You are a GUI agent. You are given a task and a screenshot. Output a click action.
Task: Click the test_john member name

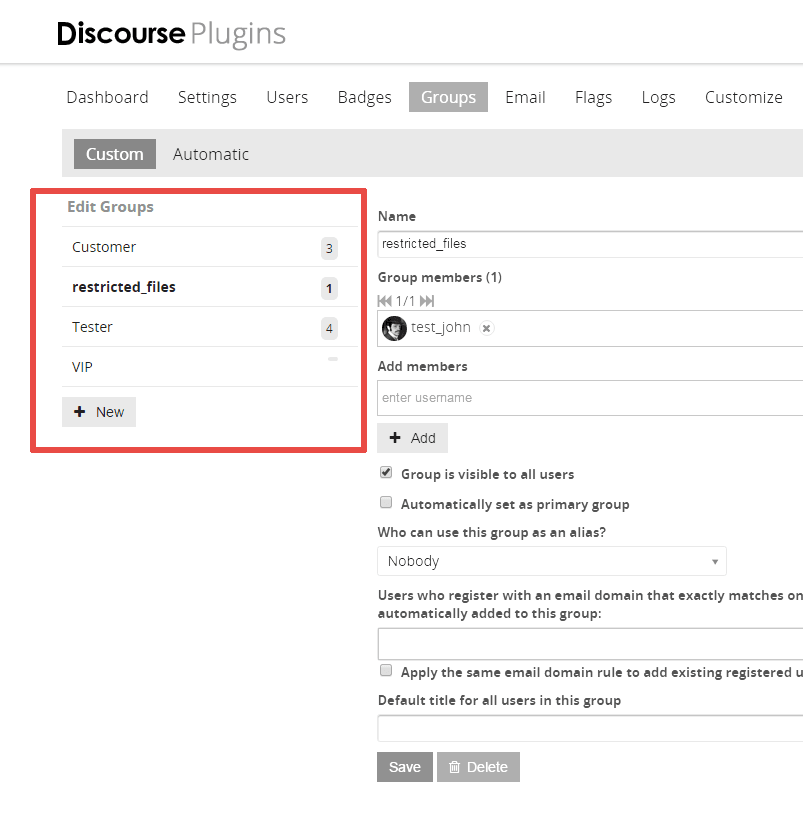(441, 327)
